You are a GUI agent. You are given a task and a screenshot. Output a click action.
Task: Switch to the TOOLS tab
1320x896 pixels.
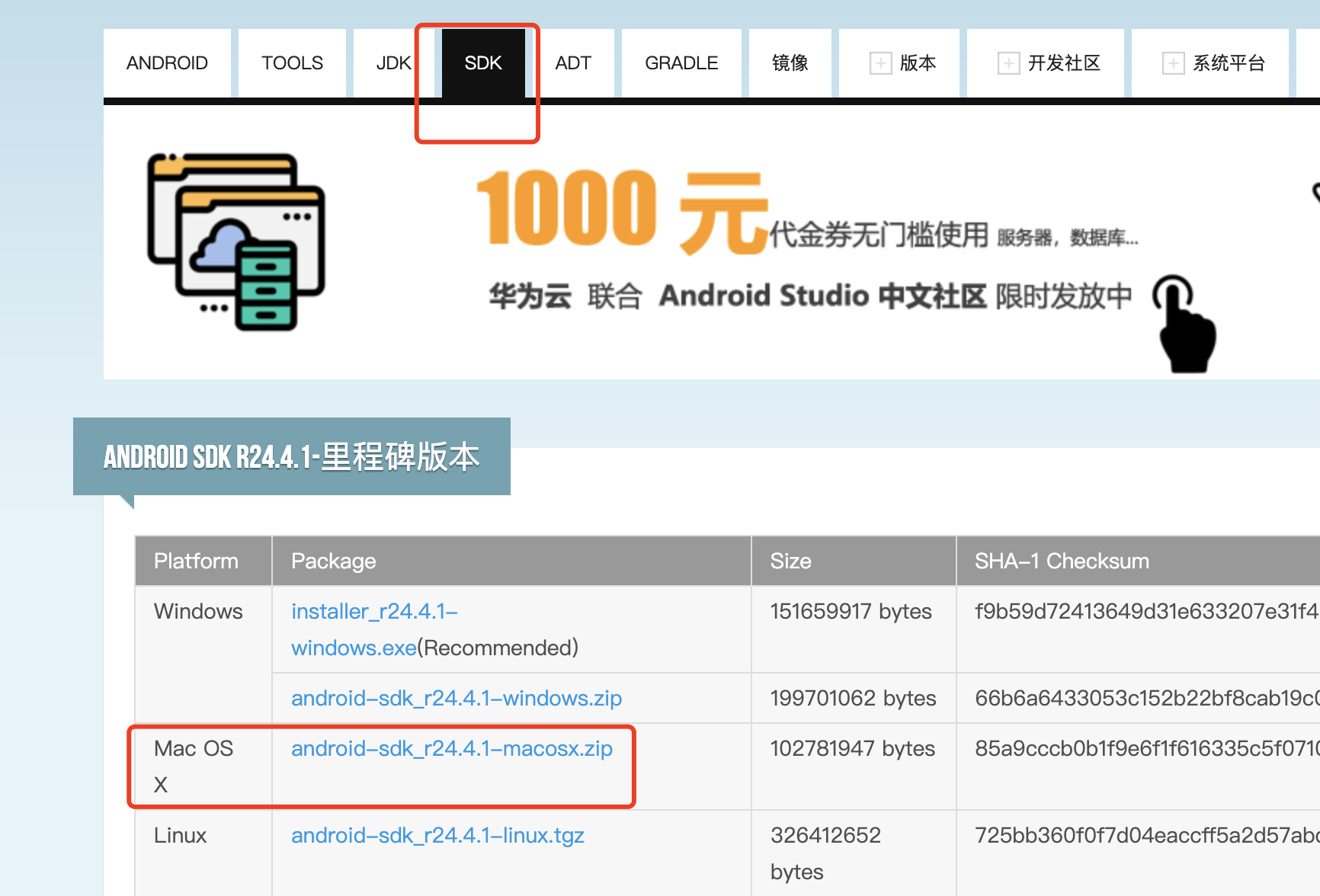292,63
